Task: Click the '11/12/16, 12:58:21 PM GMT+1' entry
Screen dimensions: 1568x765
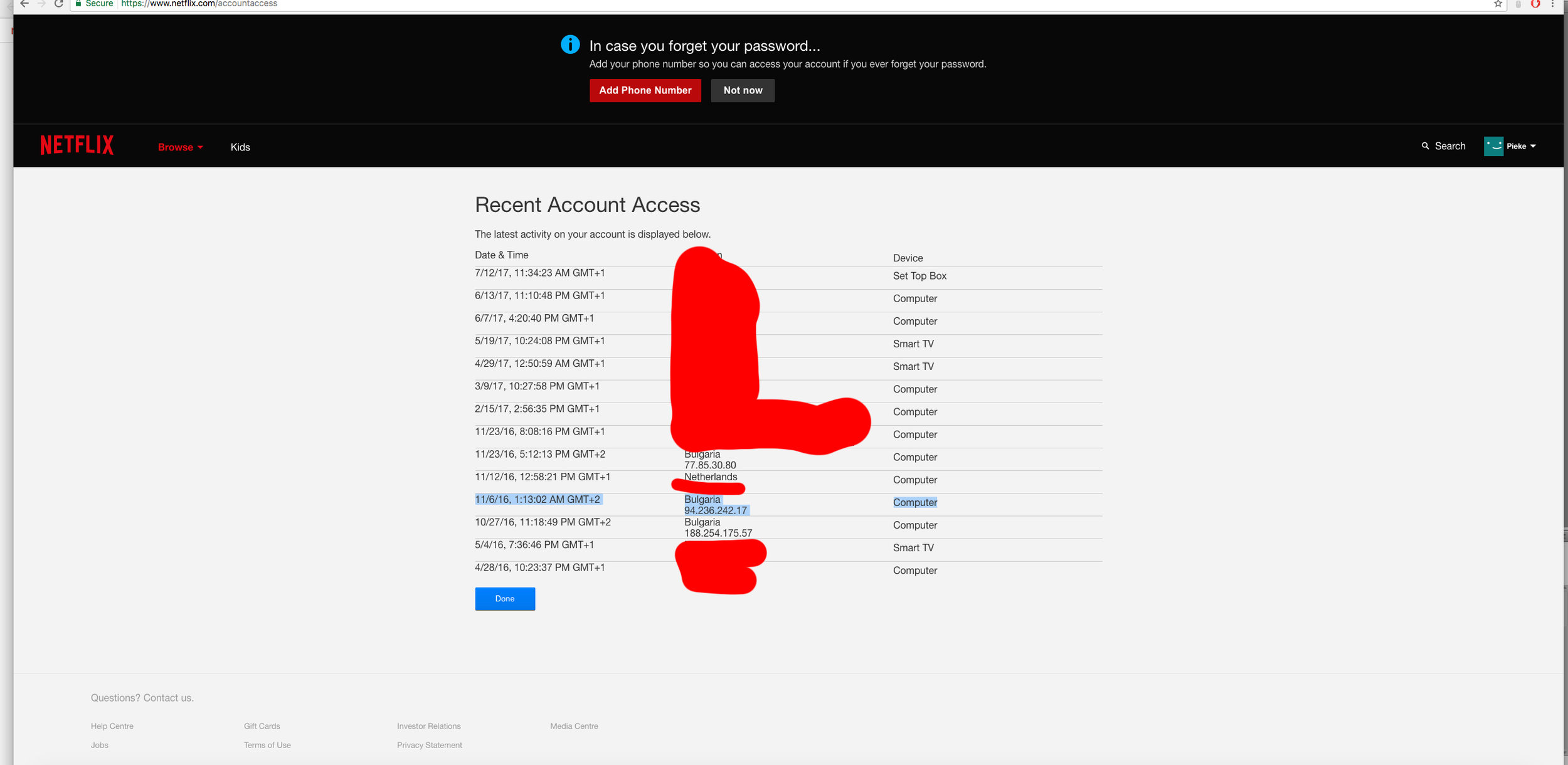Action: 543,477
